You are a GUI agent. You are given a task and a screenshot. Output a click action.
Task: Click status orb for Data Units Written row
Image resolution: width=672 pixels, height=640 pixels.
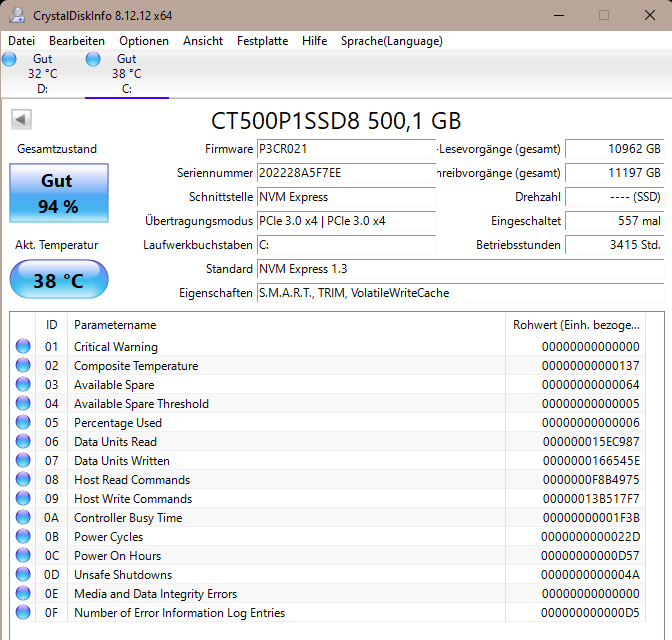(23, 460)
